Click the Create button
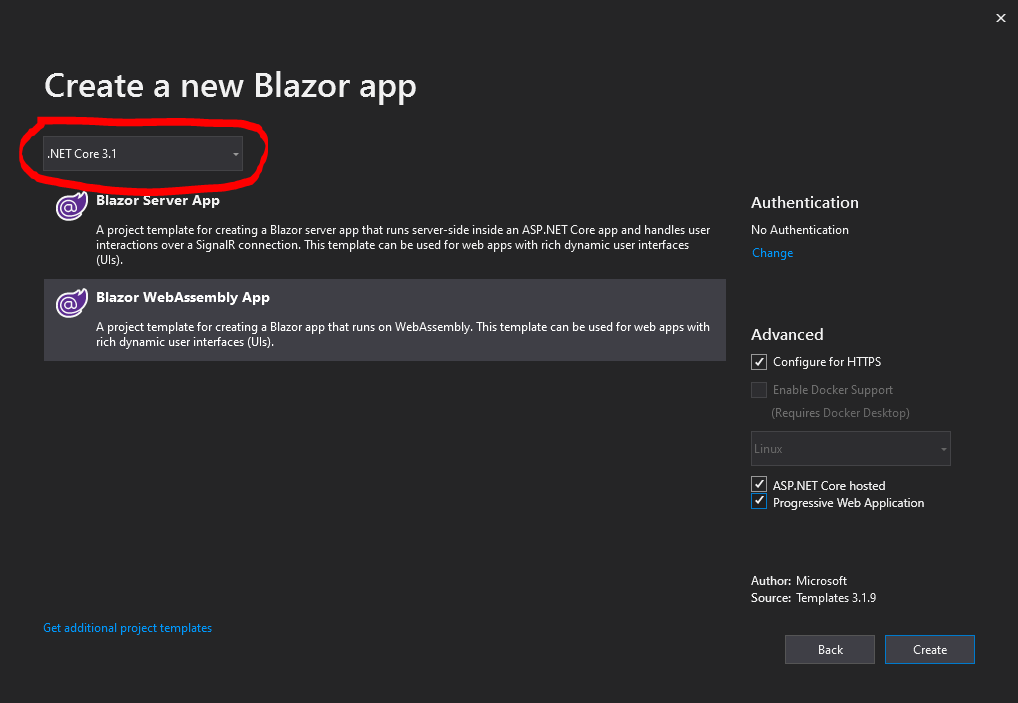1018x703 pixels. [x=930, y=649]
